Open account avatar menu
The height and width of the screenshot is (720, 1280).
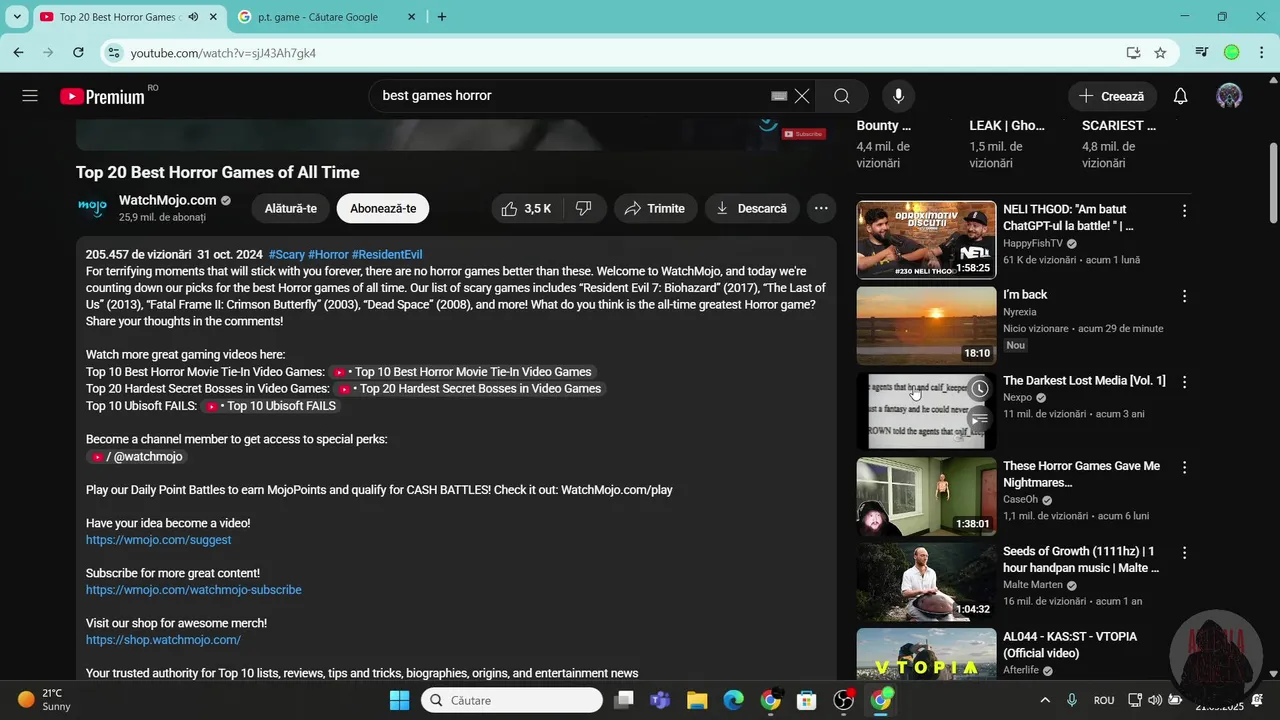tap(1229, 96)
